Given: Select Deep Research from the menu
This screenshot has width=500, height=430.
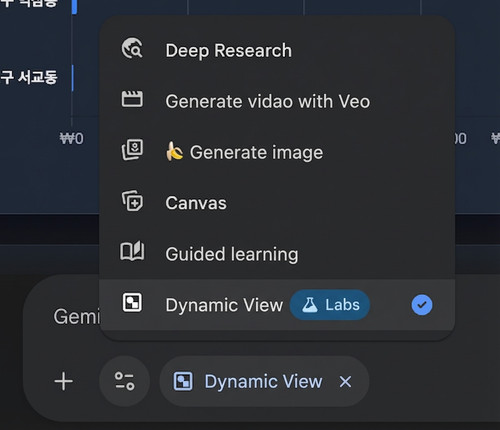Looking at the screenshot, I should 277,50.
